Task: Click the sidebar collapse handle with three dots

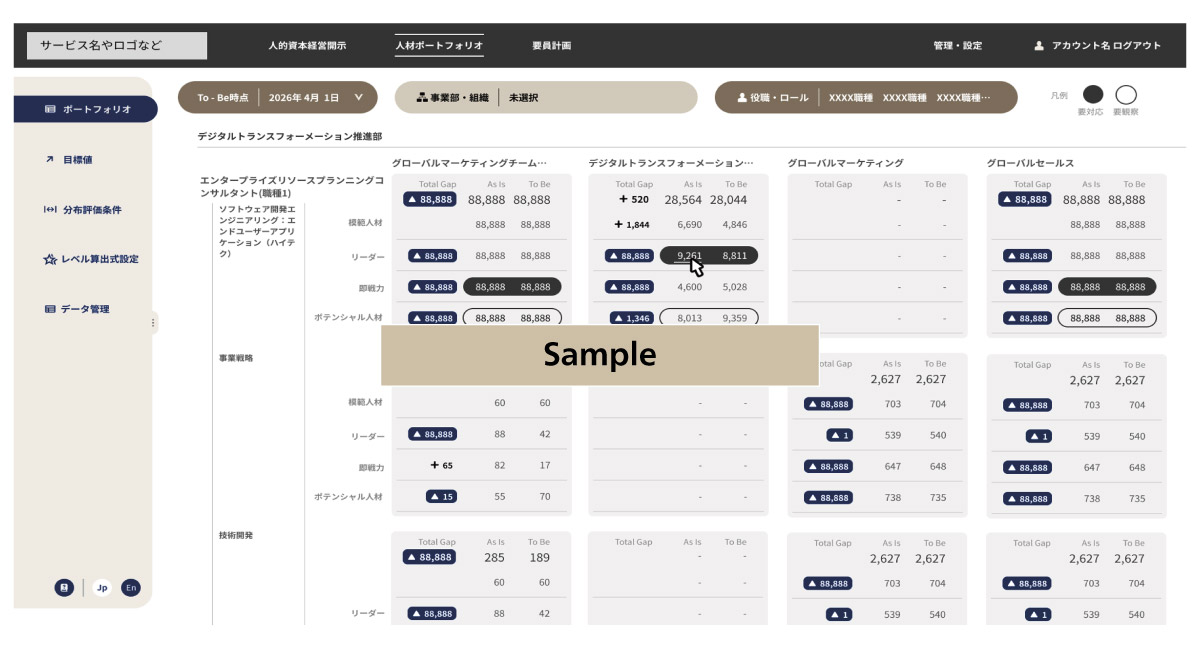Action: [153, 322]
